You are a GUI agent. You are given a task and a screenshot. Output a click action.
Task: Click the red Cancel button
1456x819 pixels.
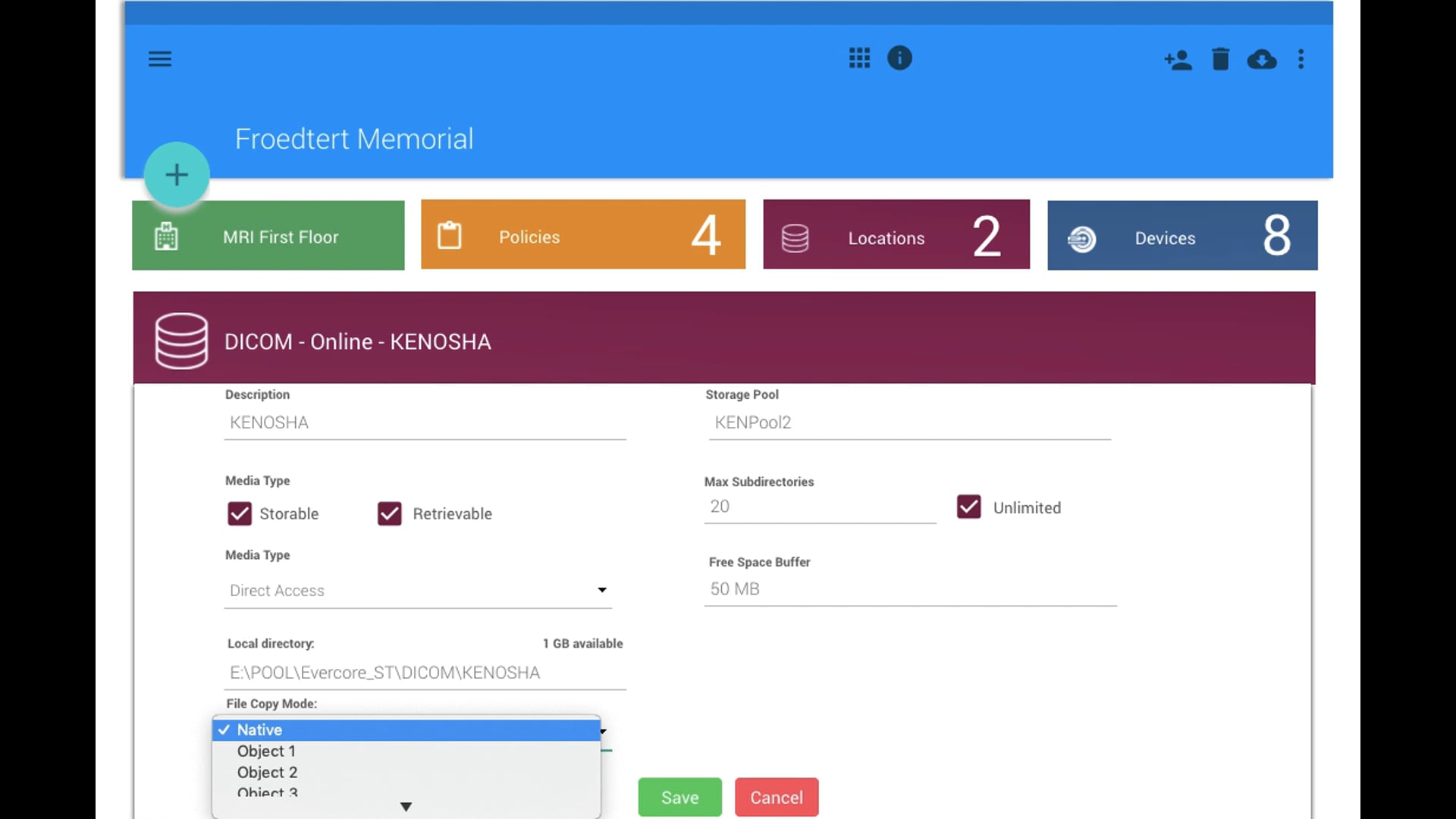(x=777, y=797)
